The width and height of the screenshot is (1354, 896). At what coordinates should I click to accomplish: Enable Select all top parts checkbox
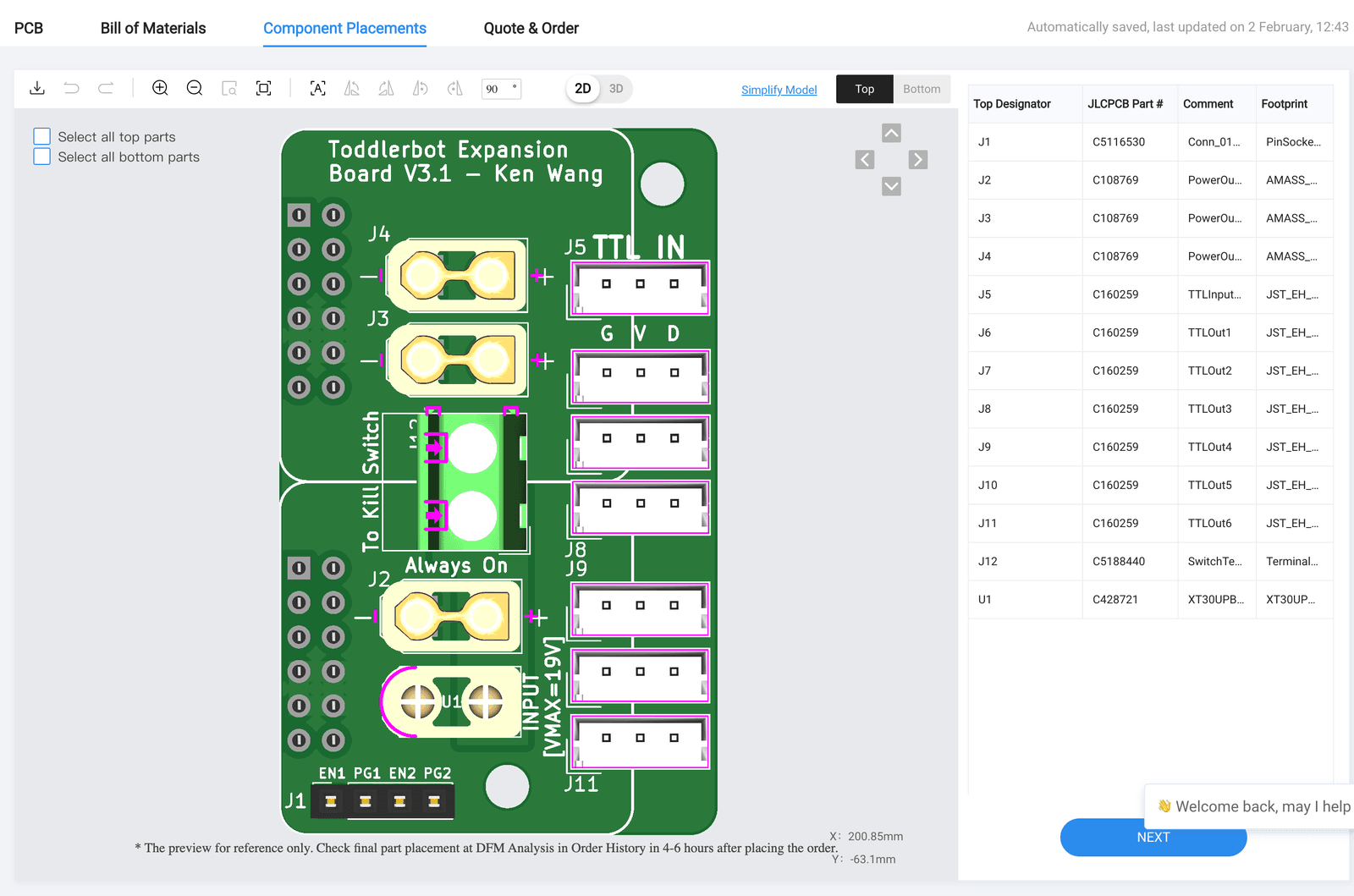(x=41, y=136)
